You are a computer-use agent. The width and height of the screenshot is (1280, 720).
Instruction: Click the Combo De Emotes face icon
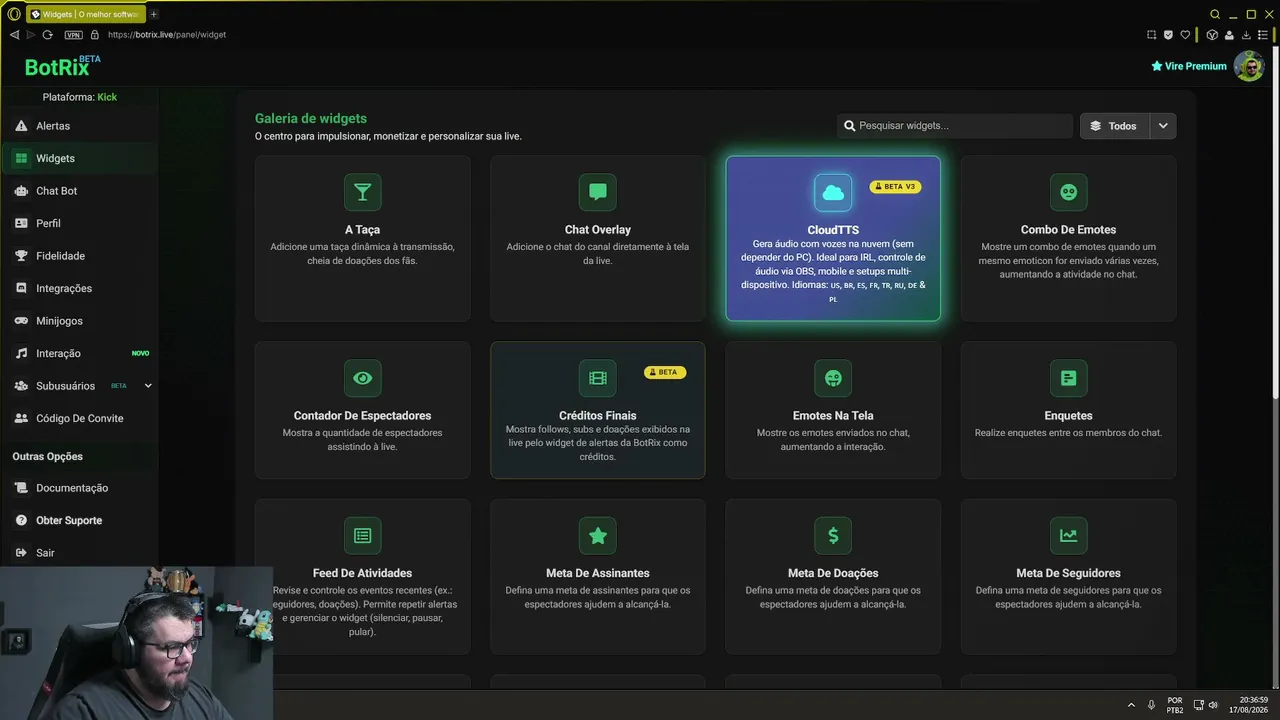[1069, 192]
